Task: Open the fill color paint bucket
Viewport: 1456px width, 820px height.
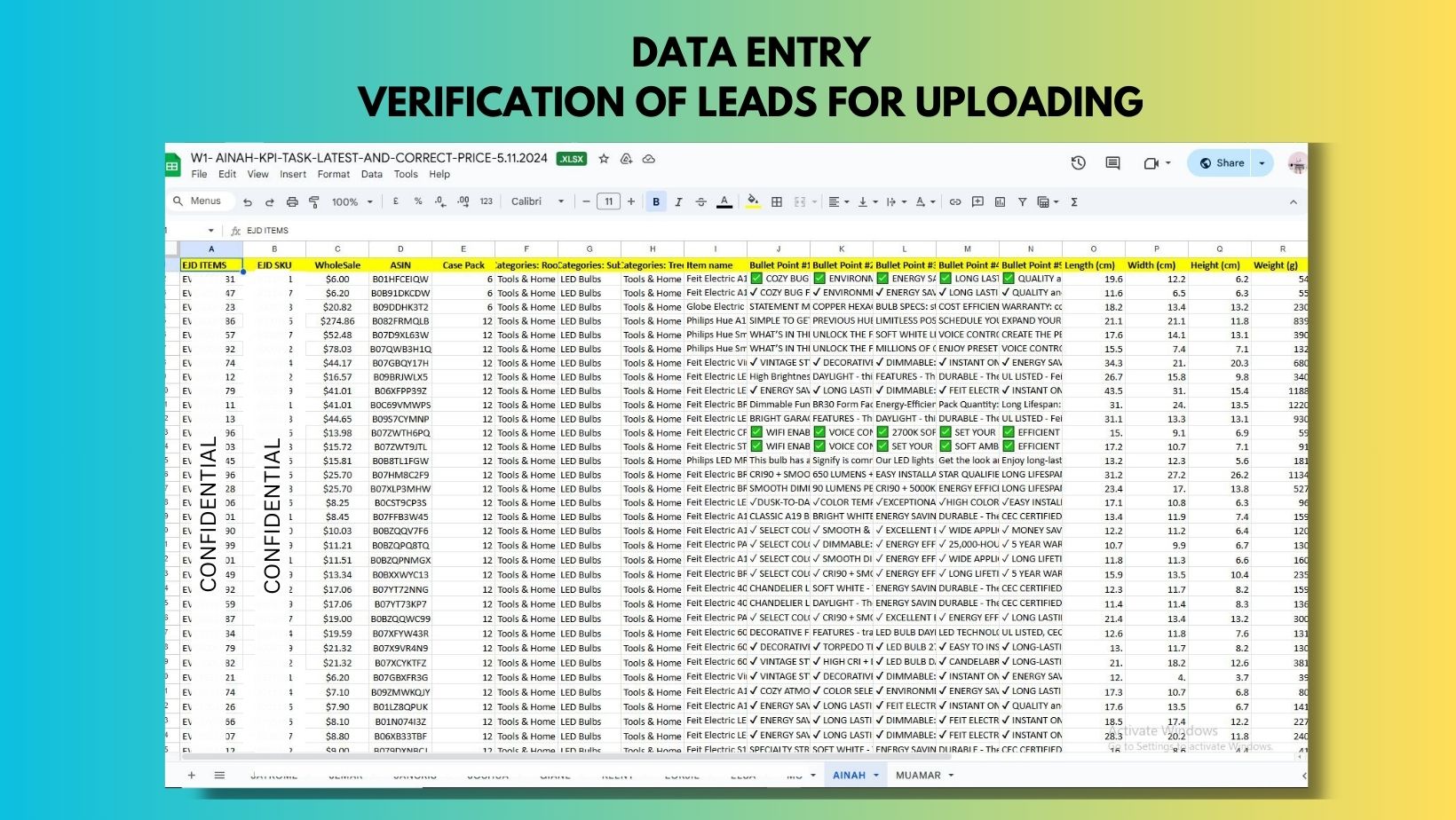Action: (753, 202)
